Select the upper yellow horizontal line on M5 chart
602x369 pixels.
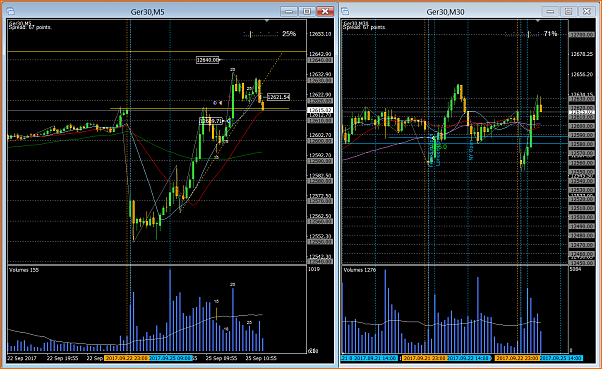[x=157, y=51]
